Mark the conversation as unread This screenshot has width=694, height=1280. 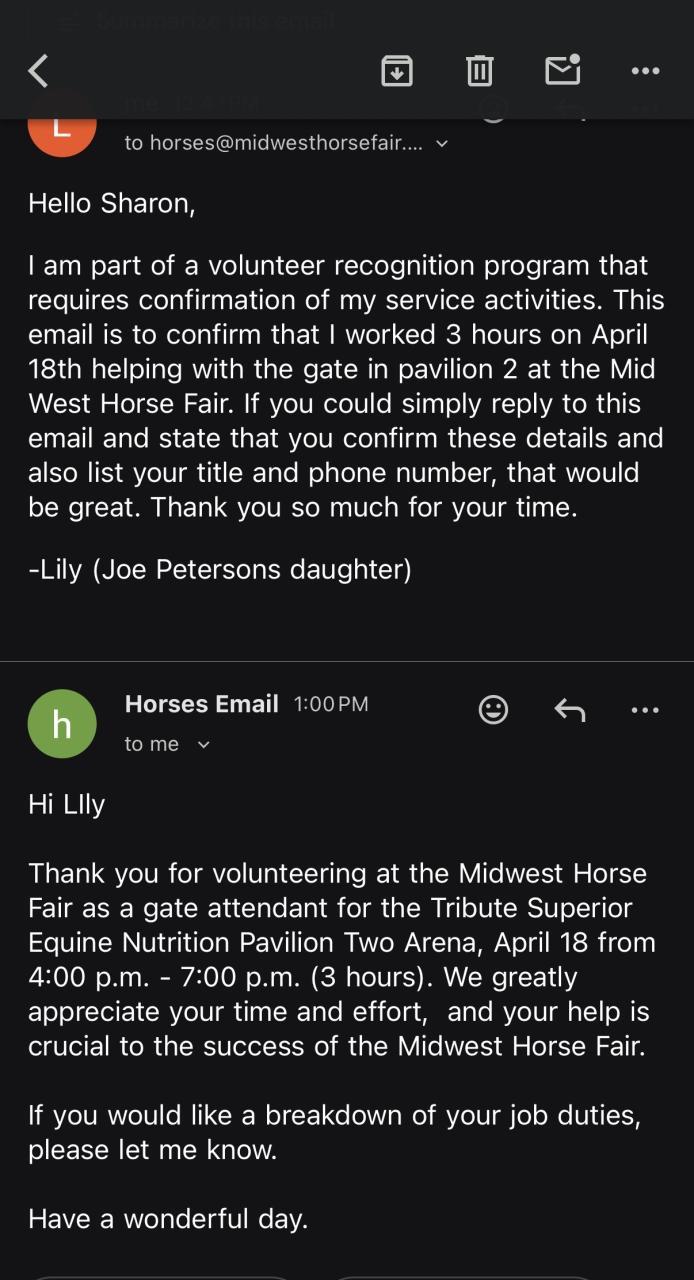pos(563,70)
